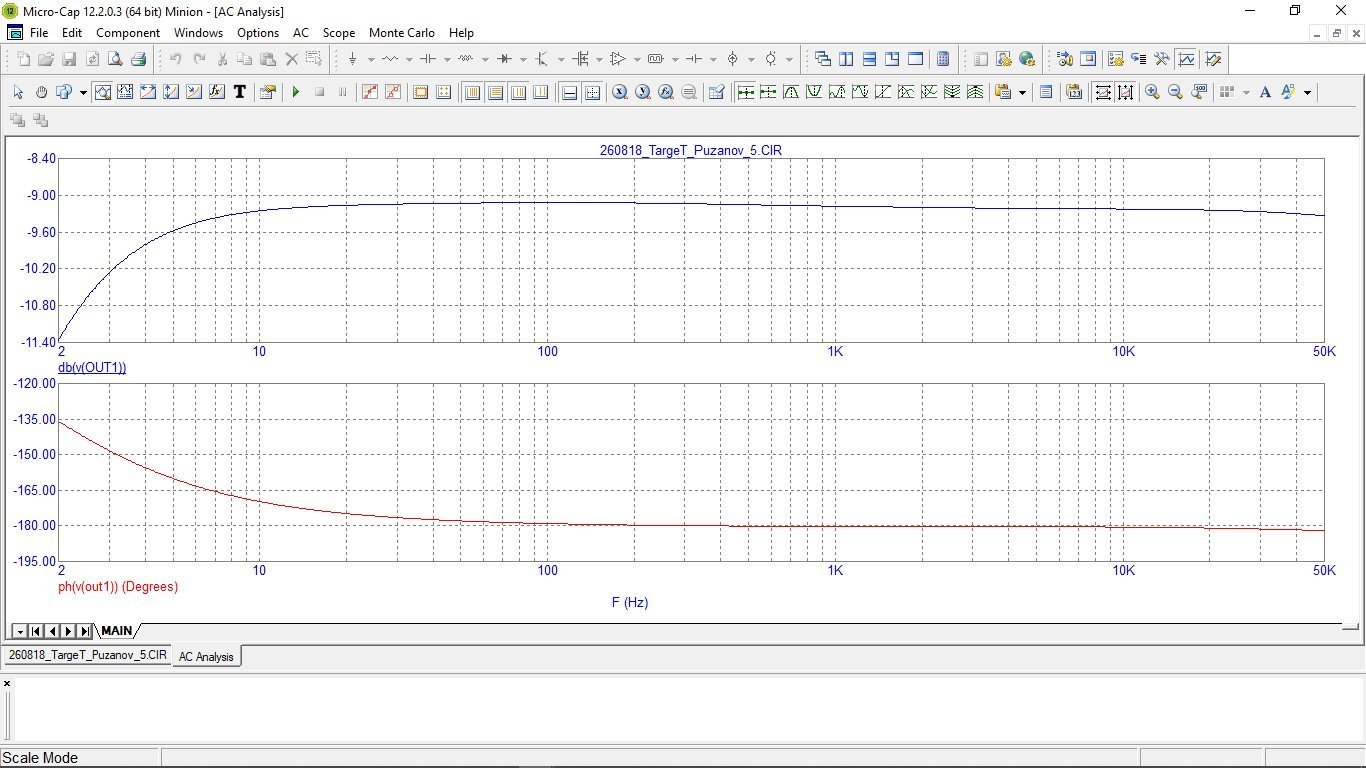Tile windows horizontally using the toolbar icon
1366x768 pixels.
pyautogui.click(x=869, y=59)
